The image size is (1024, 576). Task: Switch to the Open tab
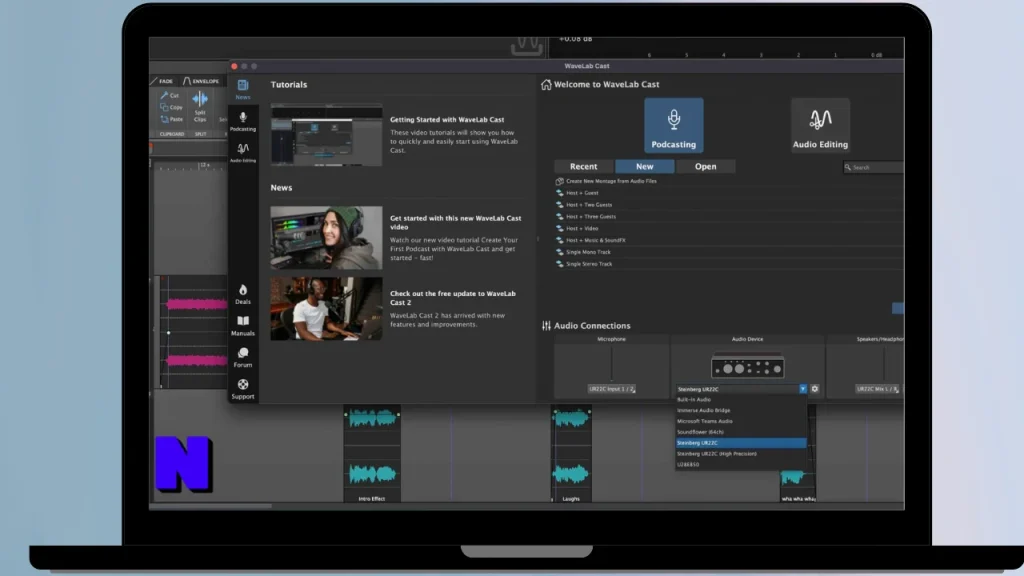tap(705, 167)
